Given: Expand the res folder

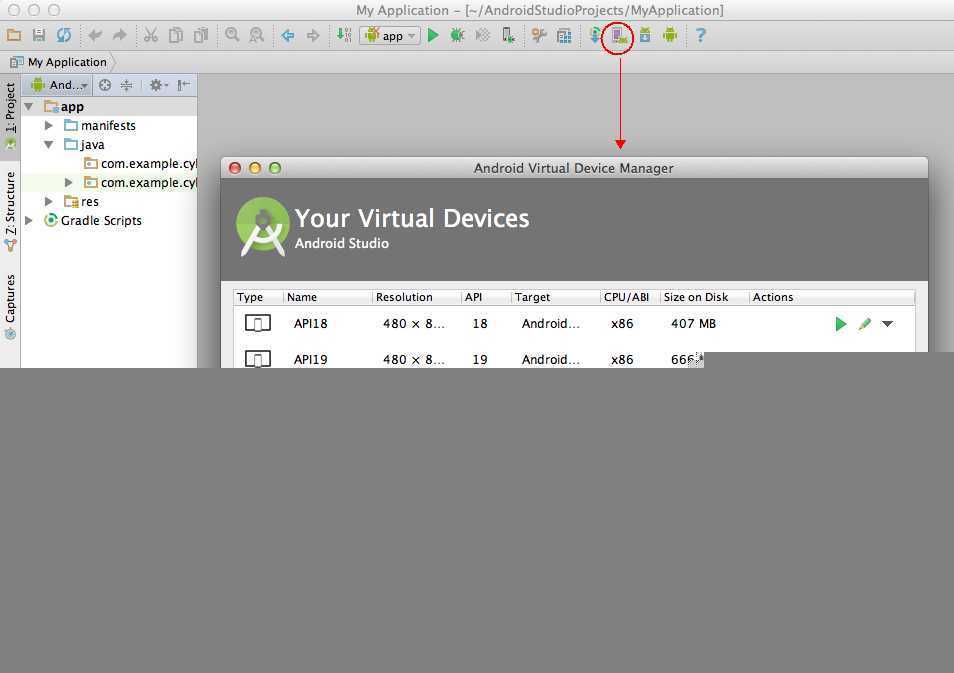Looking at the screenshot, I should 49,201.
